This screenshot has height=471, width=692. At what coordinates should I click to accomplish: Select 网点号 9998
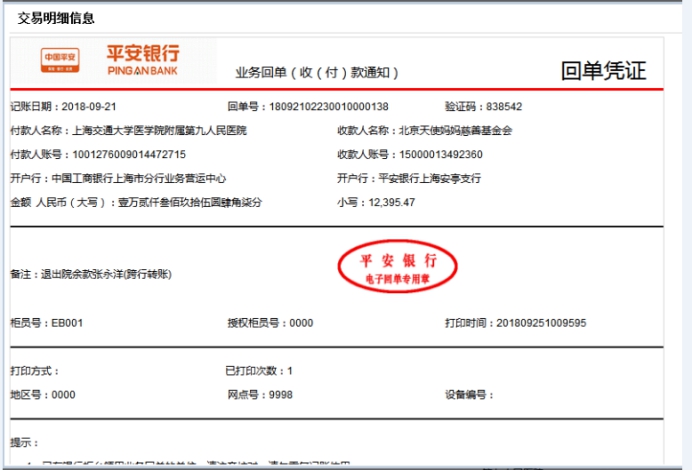260,395
